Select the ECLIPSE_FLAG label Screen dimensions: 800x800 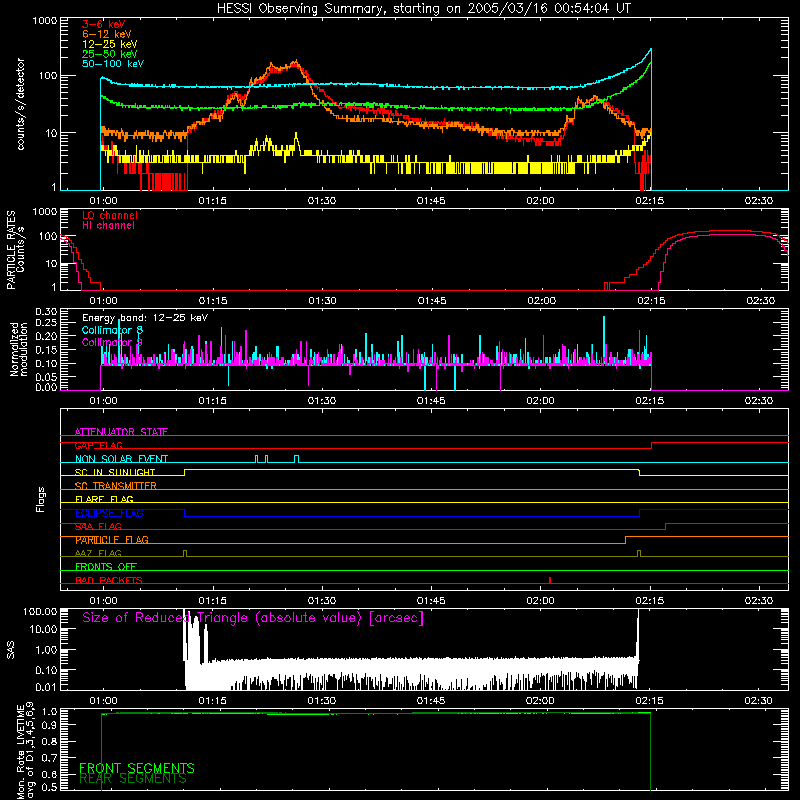tap(109, 513)
